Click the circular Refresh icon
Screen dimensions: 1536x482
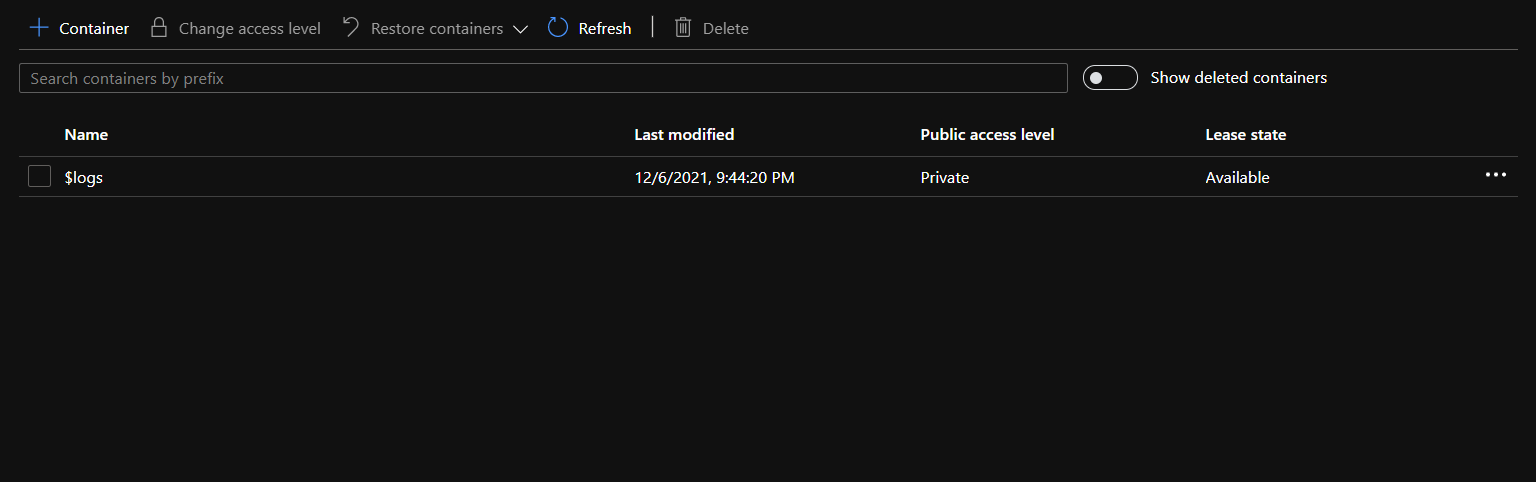tap(558, 28)
